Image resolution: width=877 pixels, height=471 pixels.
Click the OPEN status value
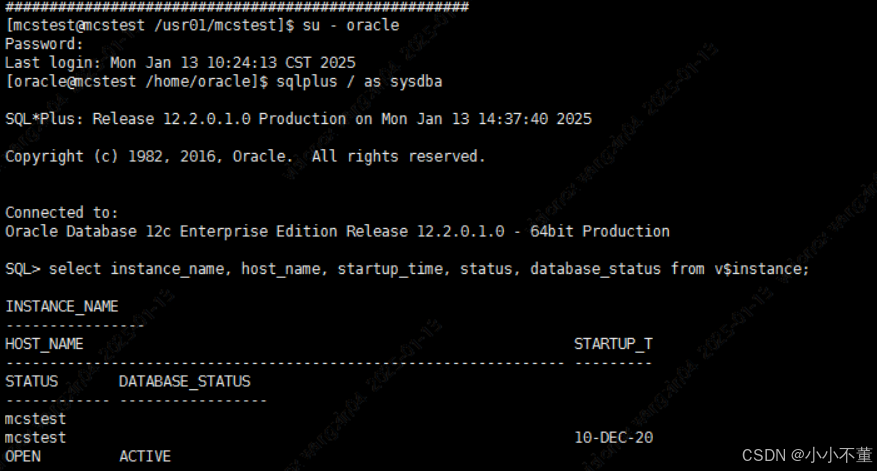tap(22, 456)
